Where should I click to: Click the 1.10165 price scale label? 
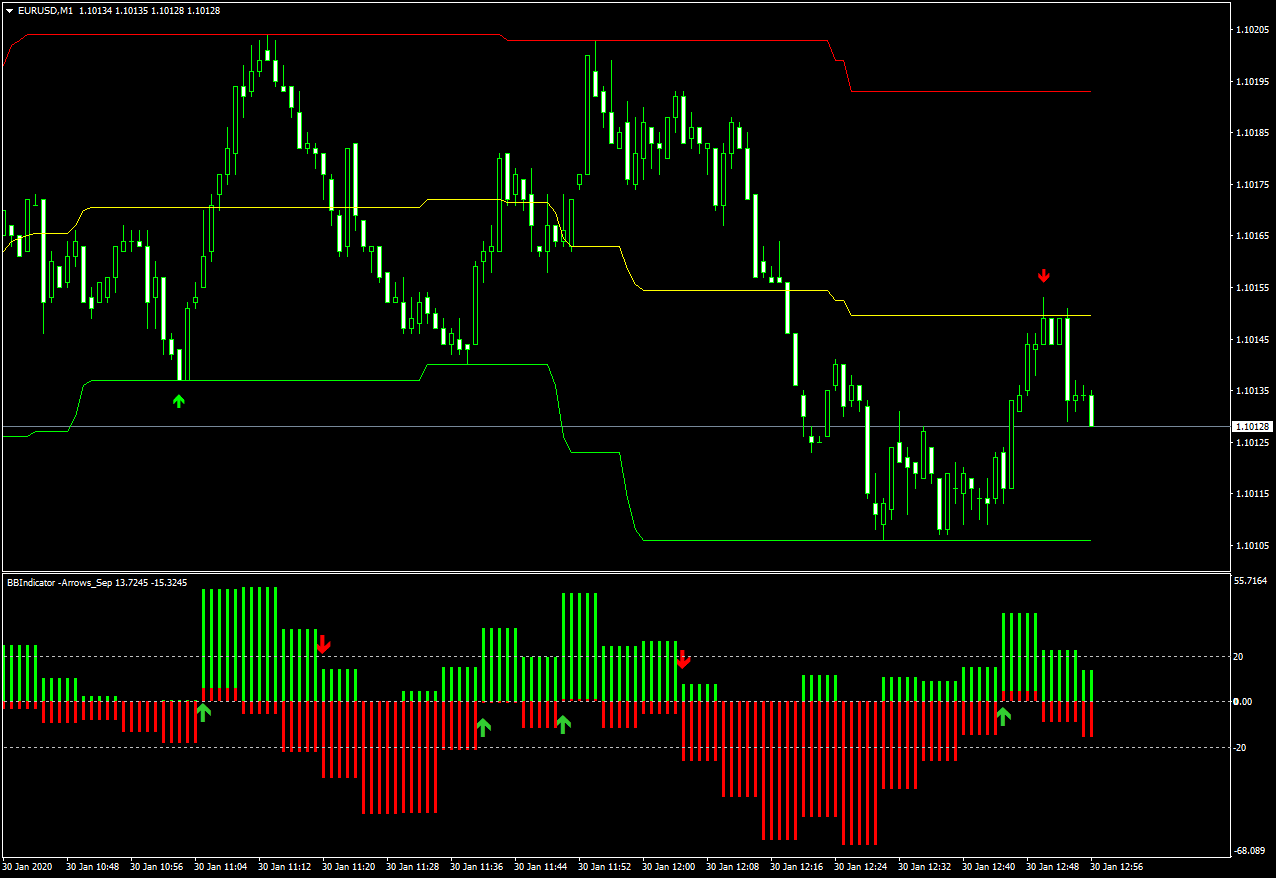pos(1254,236)
